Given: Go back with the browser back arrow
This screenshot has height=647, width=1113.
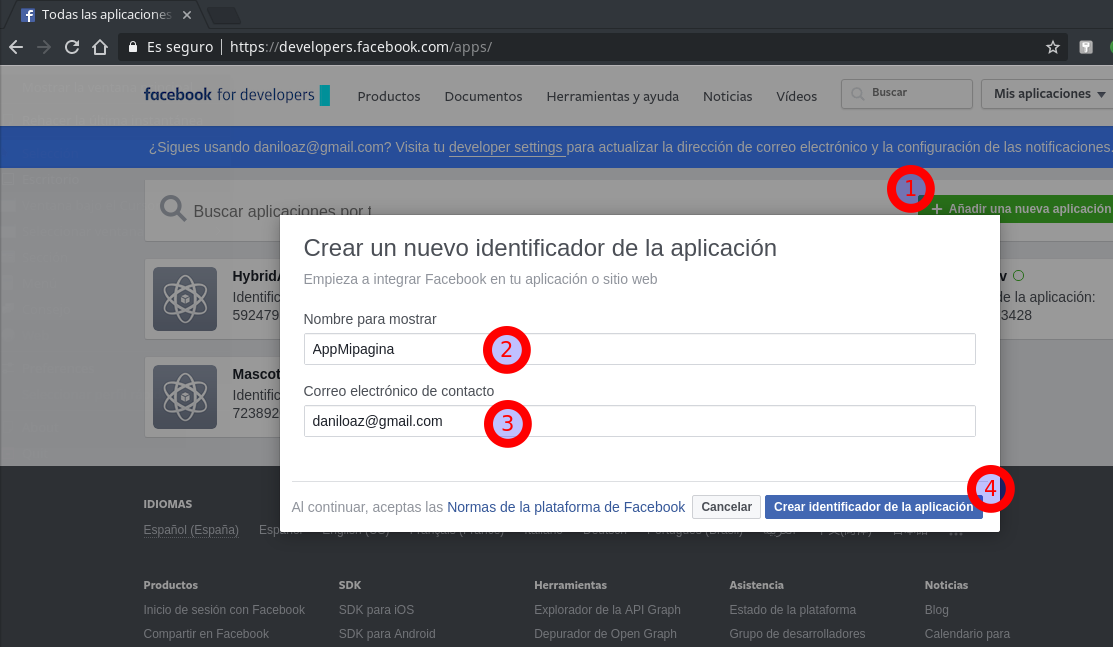Looking at the screenshot, I should tap(16, 47).
